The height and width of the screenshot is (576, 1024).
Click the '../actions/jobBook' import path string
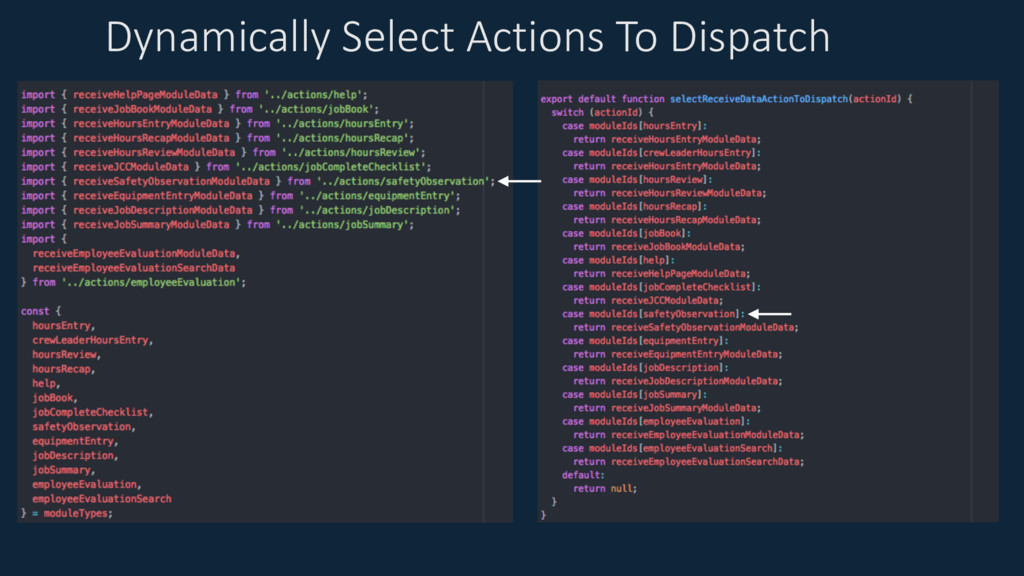[315, 109]
